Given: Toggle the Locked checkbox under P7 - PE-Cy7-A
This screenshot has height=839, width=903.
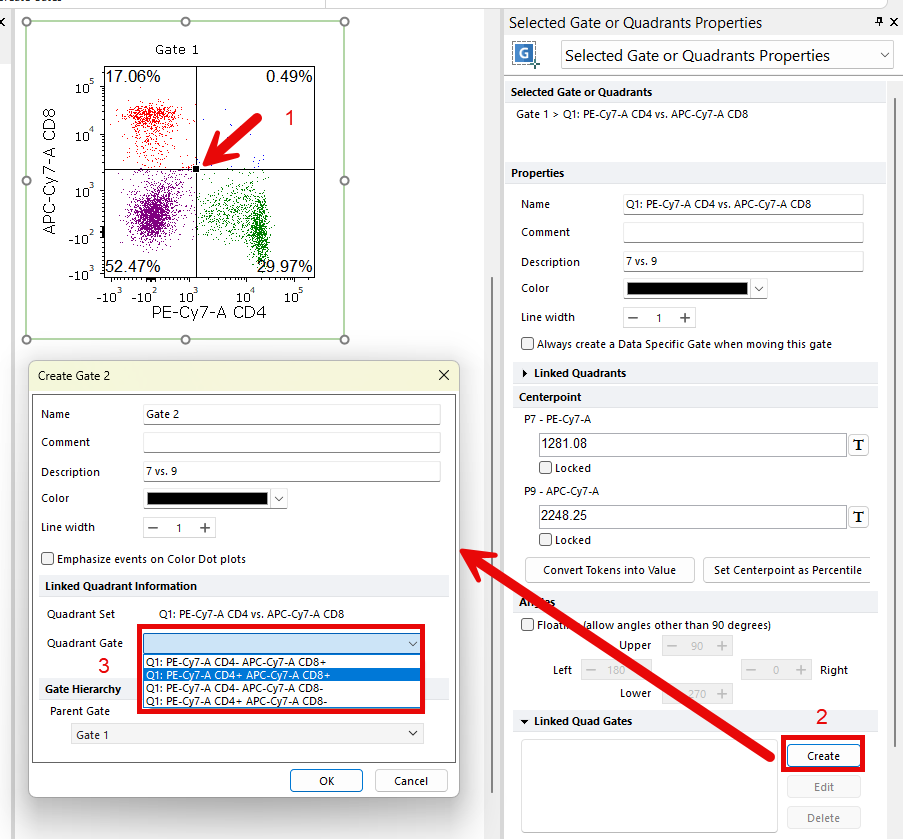Looking at the screenshot, I should 546,468.
